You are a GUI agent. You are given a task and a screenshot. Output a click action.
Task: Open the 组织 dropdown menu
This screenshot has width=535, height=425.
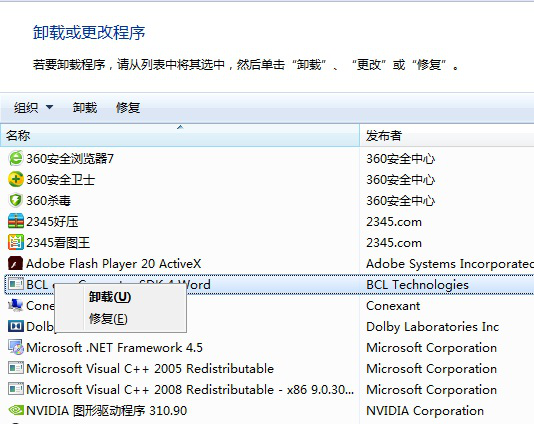tap(33, 108)
